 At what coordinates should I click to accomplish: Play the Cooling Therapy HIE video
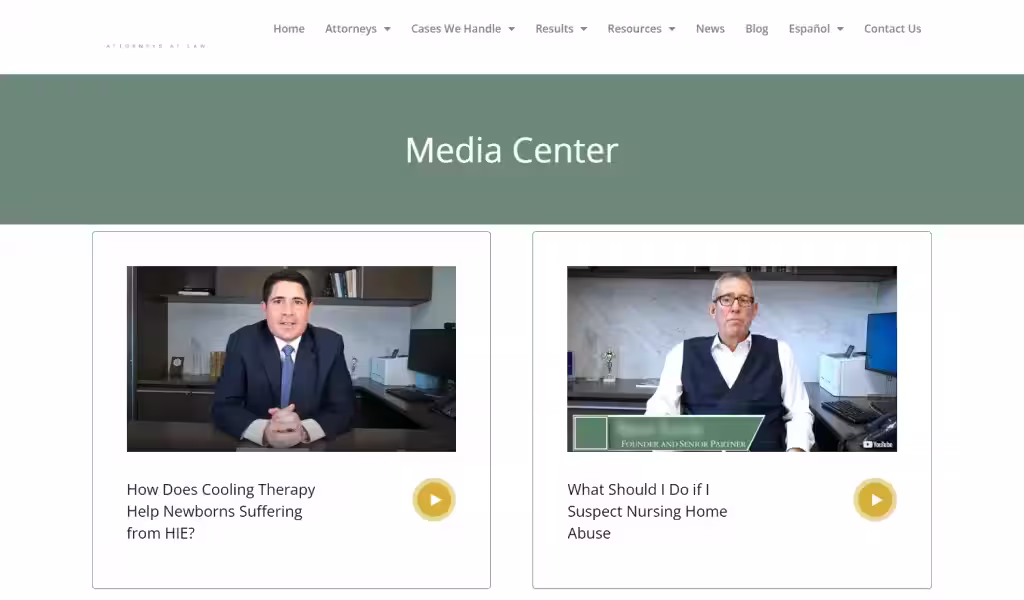point(434,500)
